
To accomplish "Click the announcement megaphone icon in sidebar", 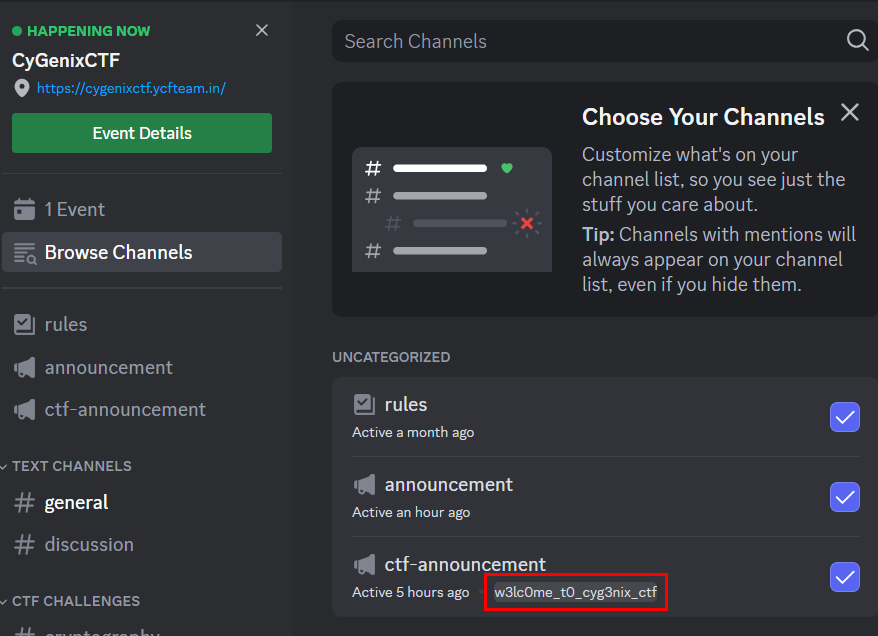I will [24, 368].
